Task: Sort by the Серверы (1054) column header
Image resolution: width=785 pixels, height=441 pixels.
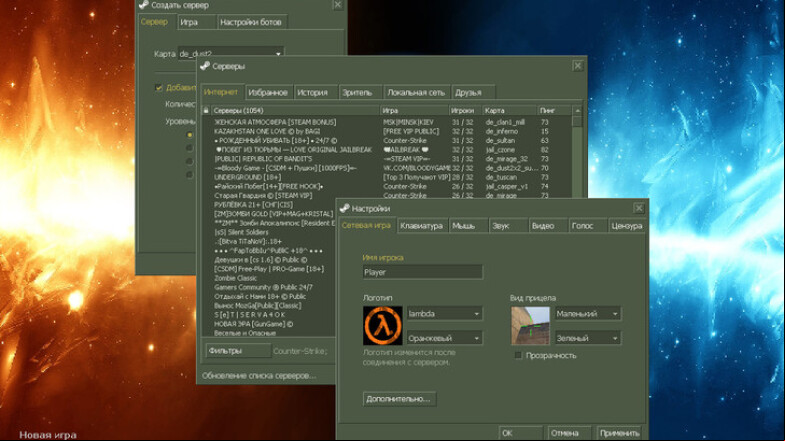Action: 295,110
